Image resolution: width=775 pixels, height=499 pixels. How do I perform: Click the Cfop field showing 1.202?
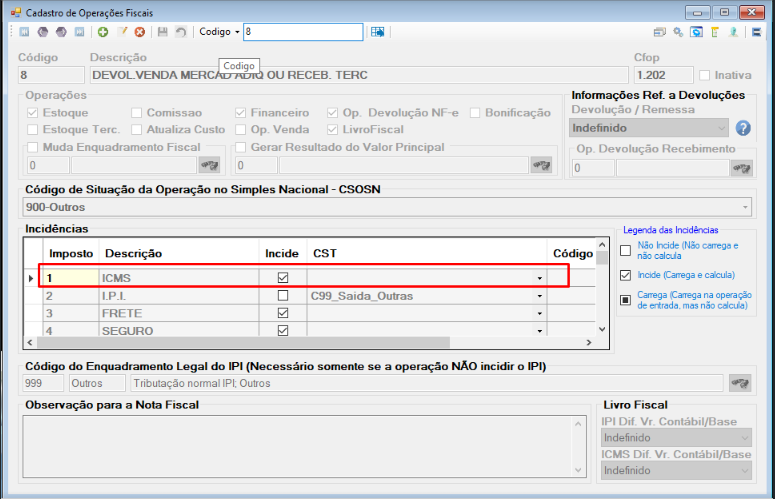click(x=663, y=75)
